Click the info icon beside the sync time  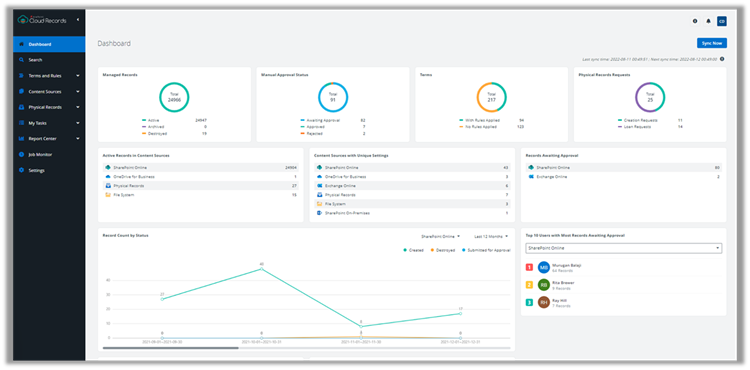[x=722, y=59]
